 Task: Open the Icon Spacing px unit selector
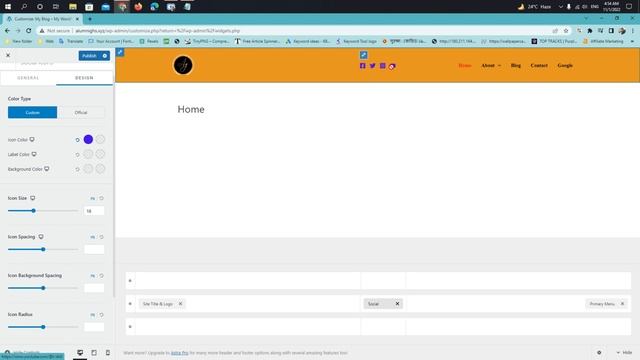(93, 237)
